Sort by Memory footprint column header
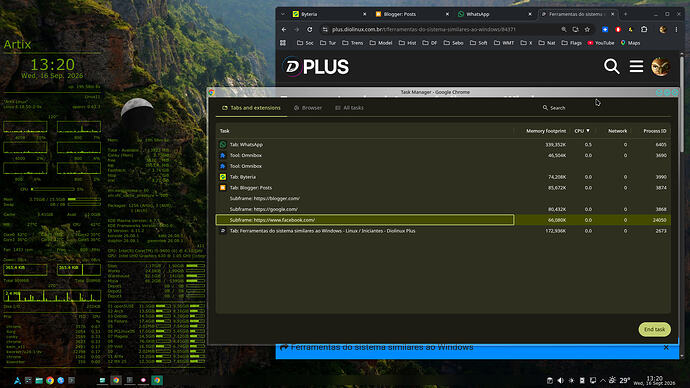 tap(546, 131)
